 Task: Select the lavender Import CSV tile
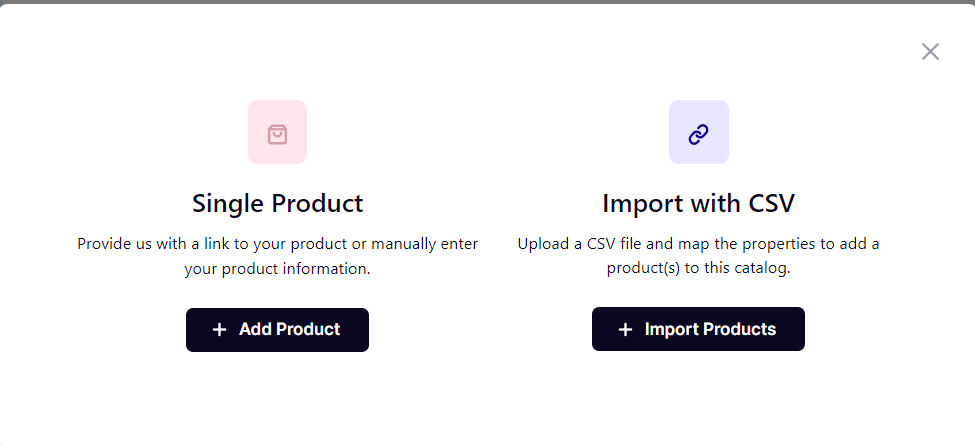click(x=698, y=132)
